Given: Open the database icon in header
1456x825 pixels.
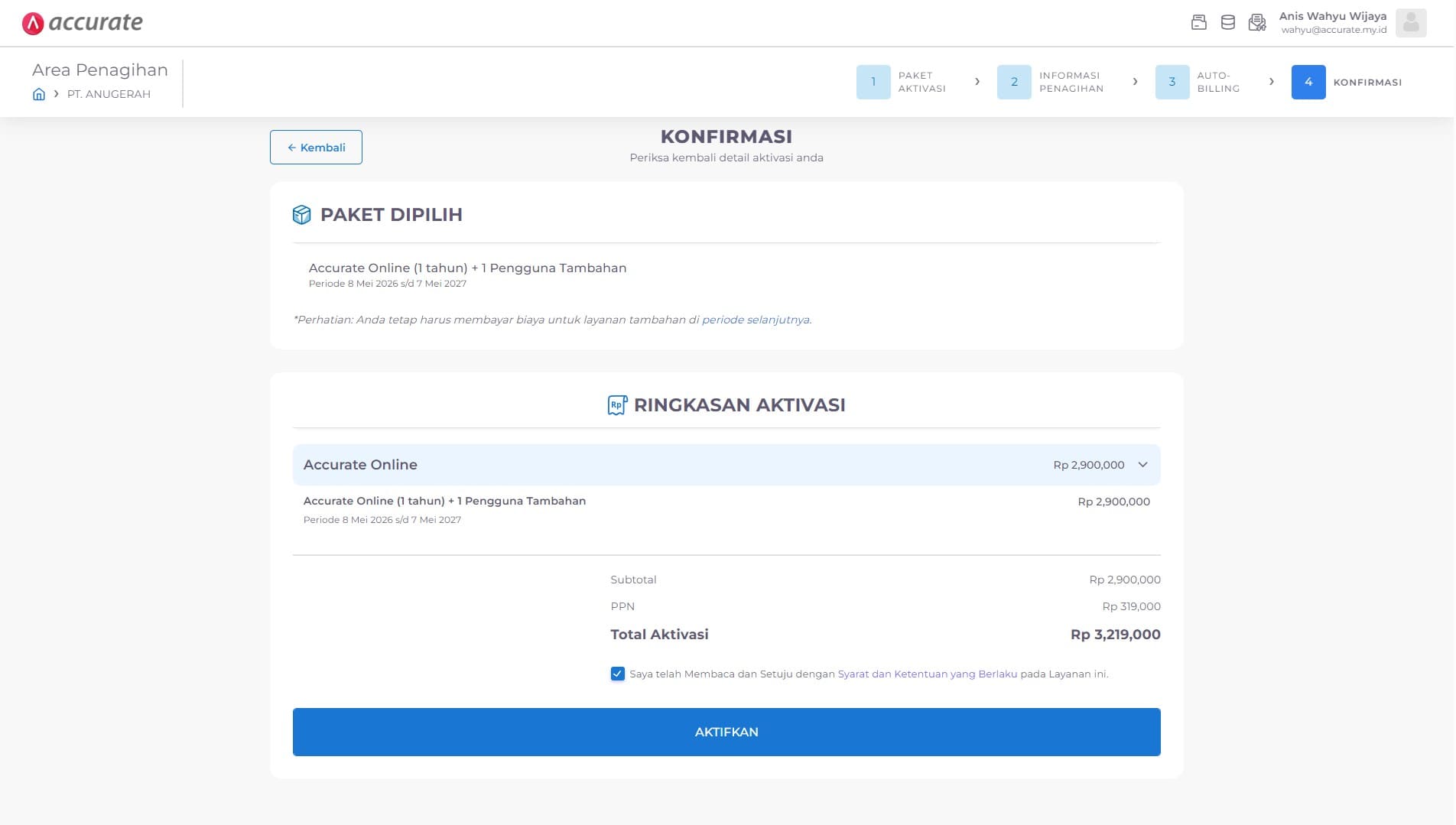Looking at the screenshot, I should click(x=1228, y=23).
